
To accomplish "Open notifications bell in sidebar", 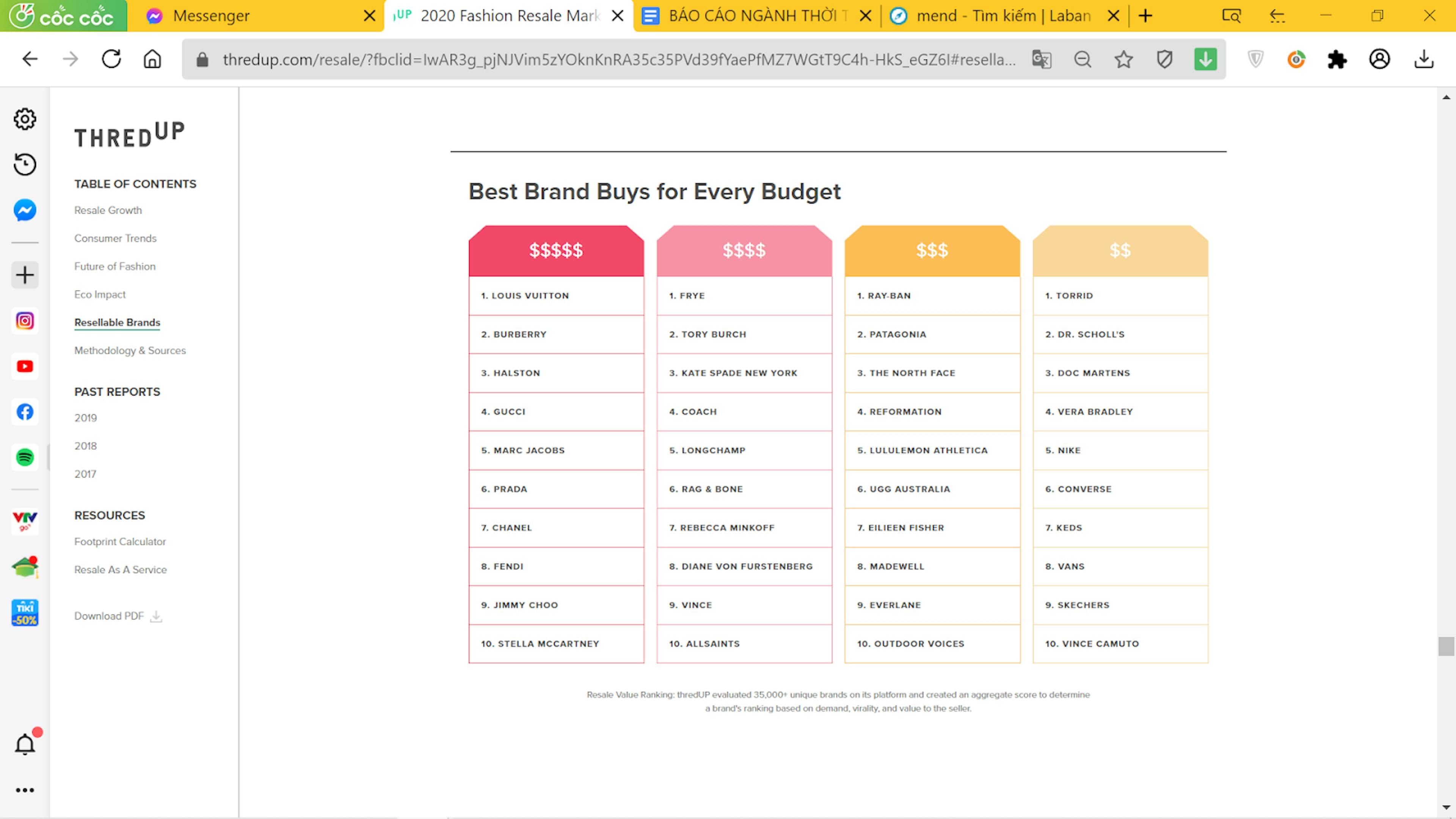I will (25, 744).
